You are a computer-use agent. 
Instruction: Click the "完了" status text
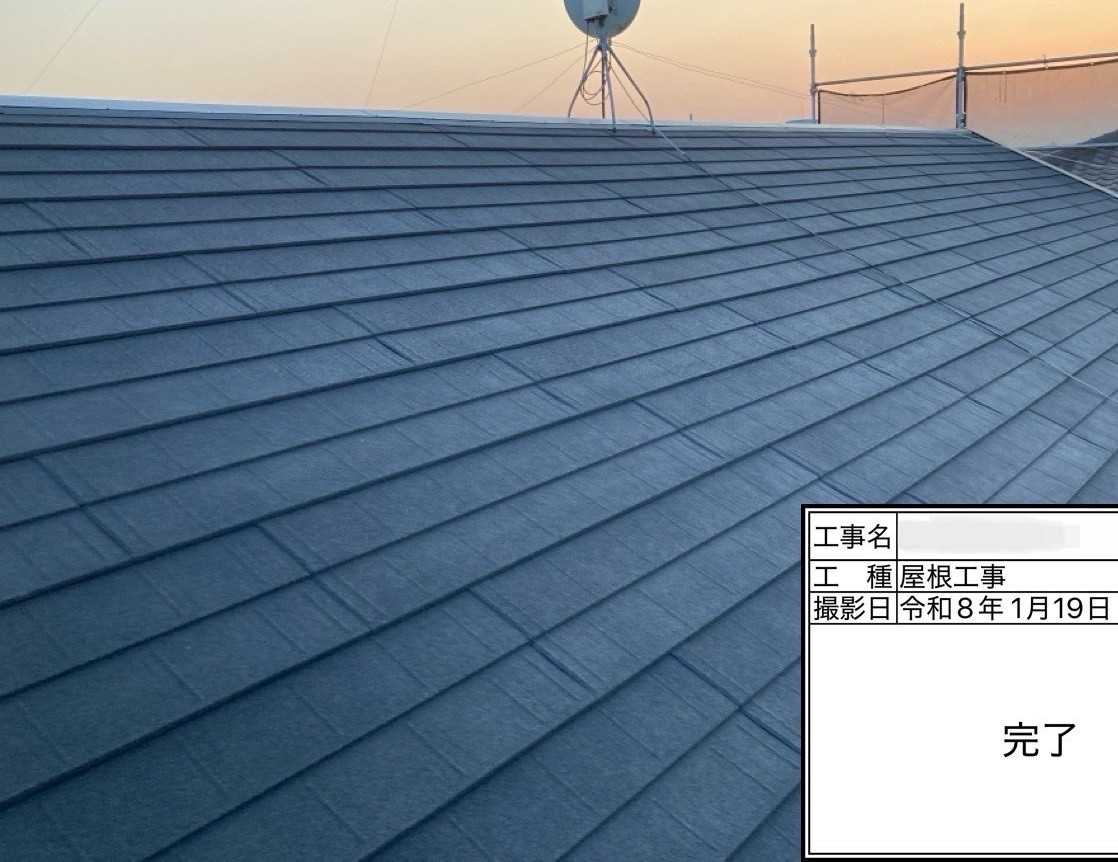tap(1039, 740)
